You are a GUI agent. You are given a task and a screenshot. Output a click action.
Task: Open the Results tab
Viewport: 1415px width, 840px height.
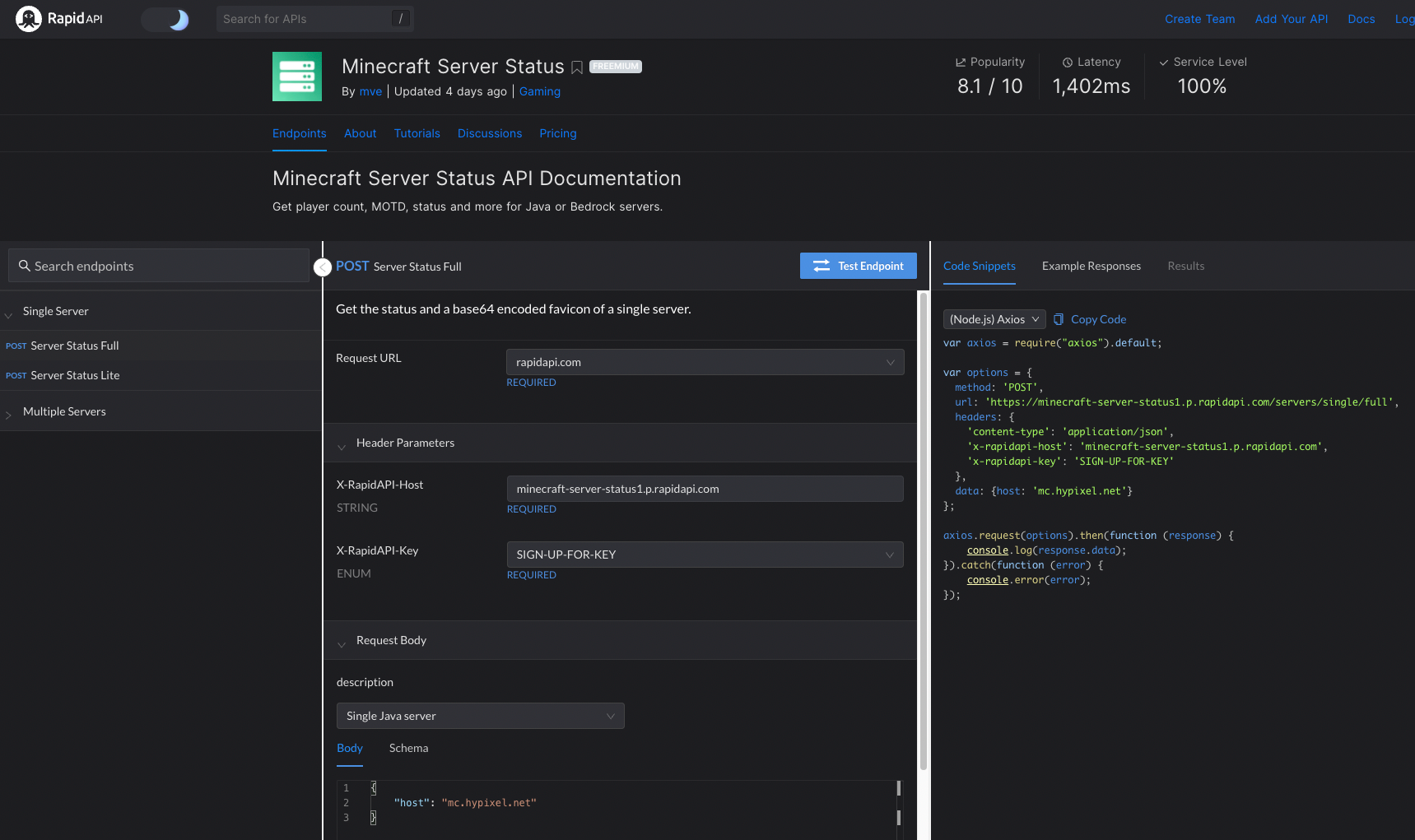[1185, 266]
